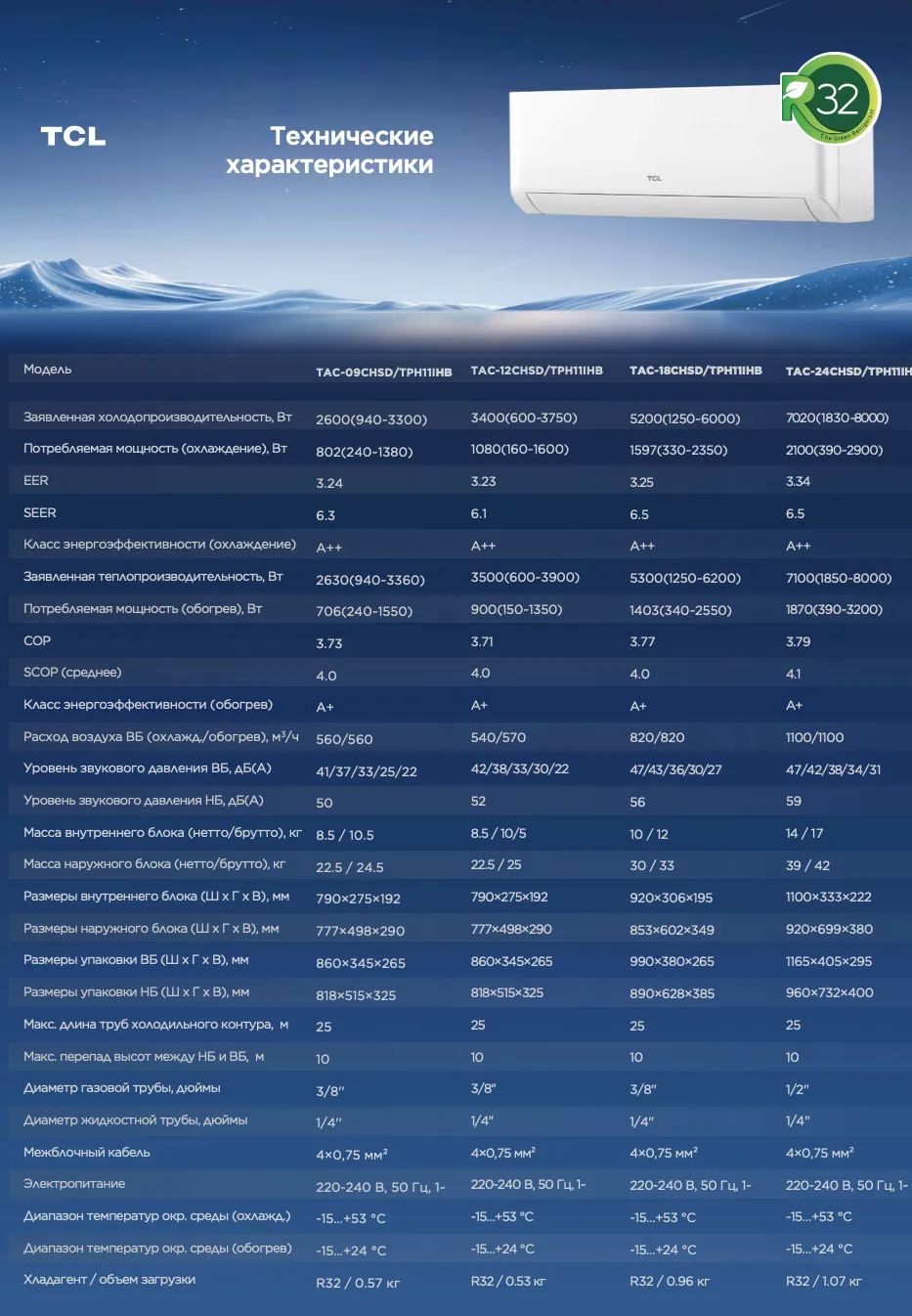
Task: Select the refrigerant charge 'R32 / 0.57 кг'
Action: [x=358, y=1283]
